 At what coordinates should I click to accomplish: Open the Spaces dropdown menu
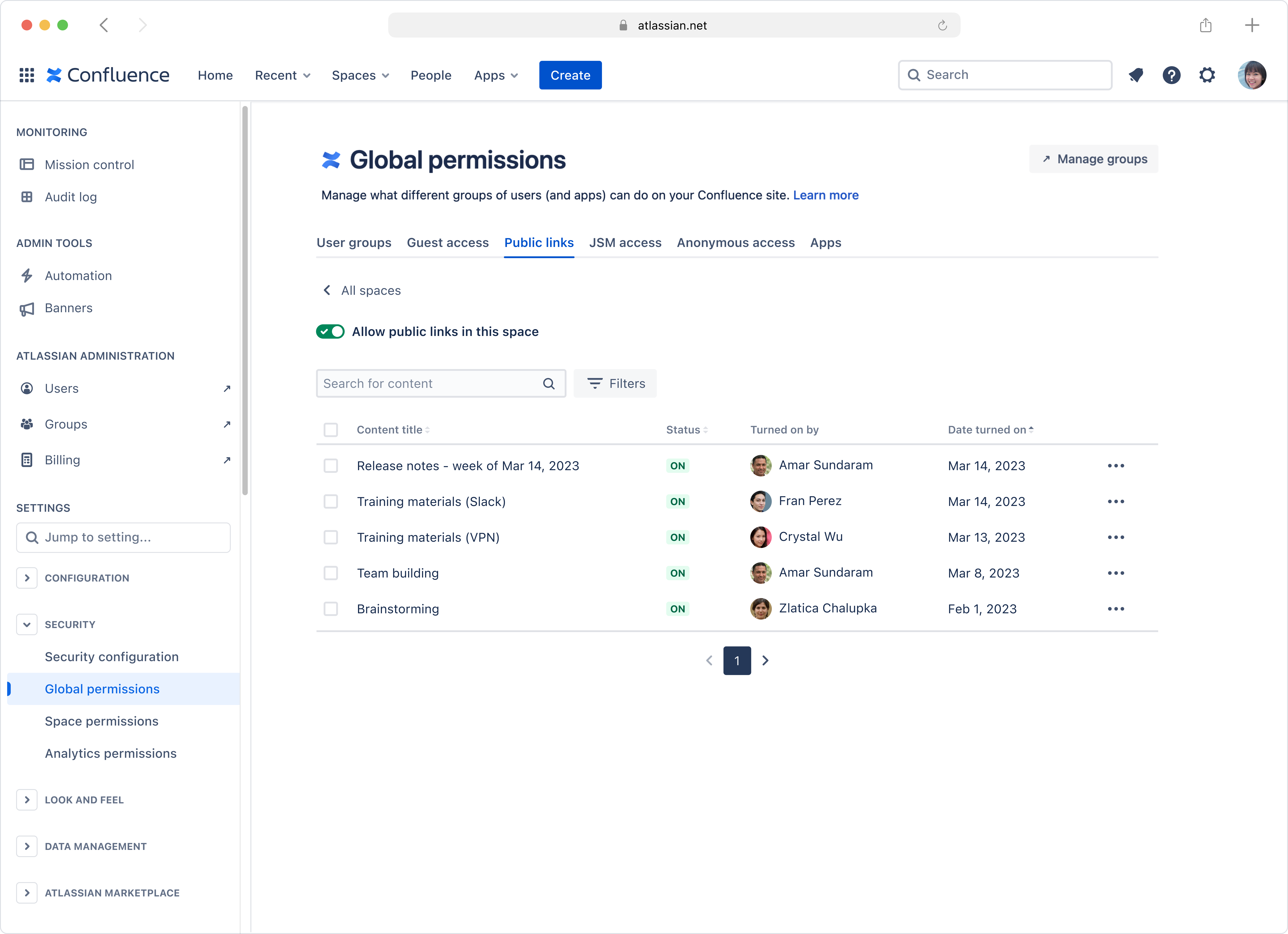pos(360,75)
